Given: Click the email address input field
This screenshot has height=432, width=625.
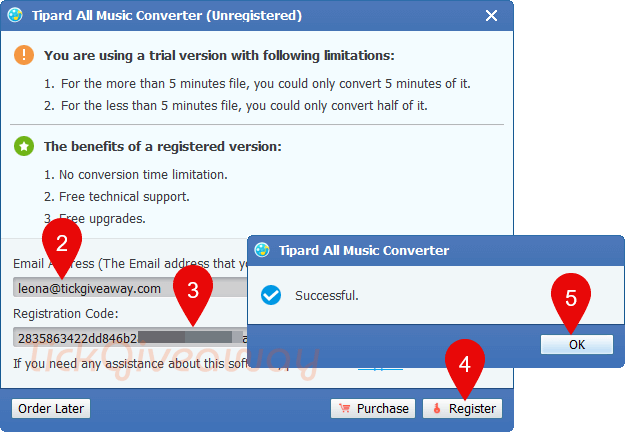Looking at the screenshot, I should (x=130, y=288).
